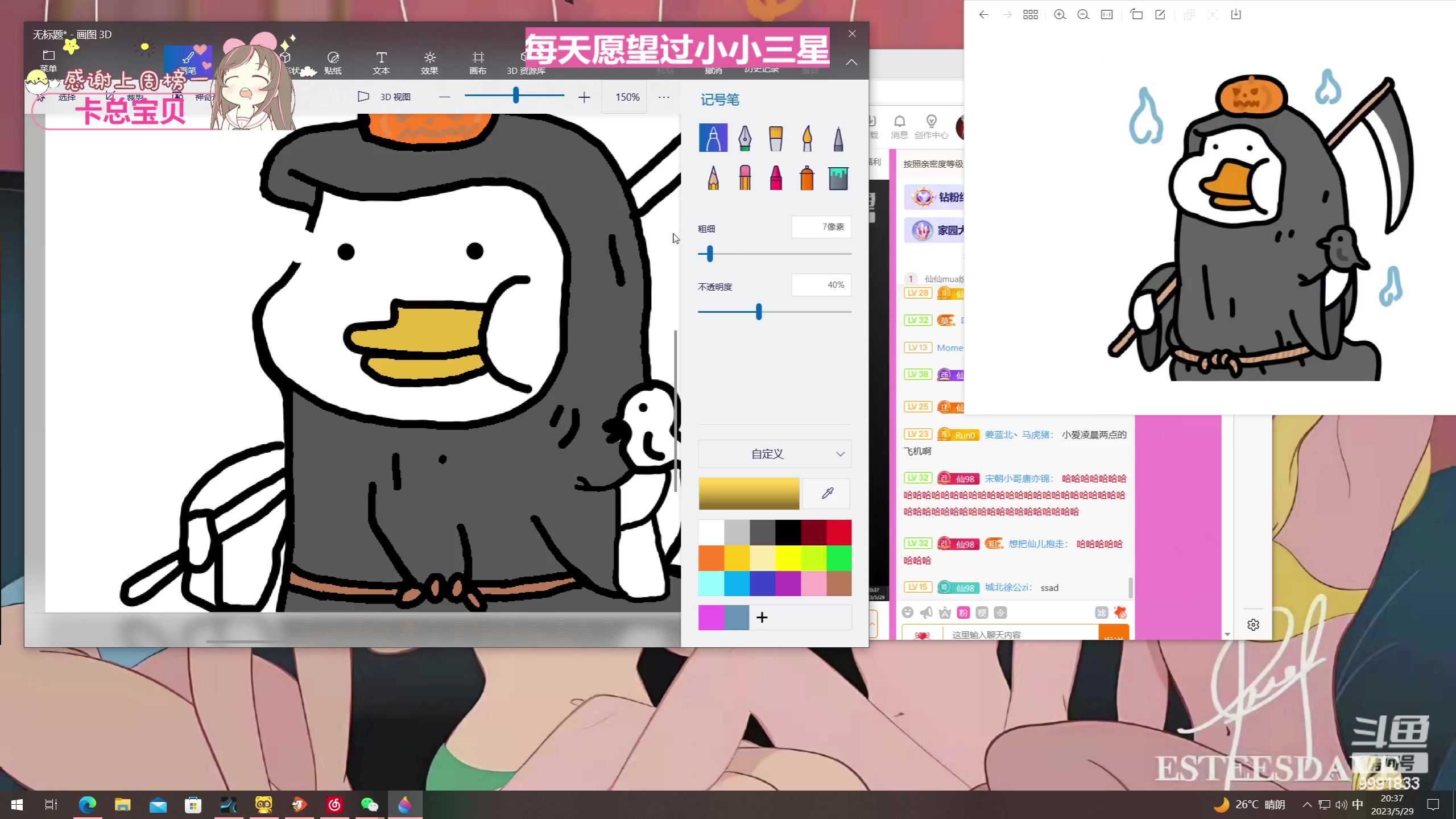Viewport: 1456px width, 819px height.
Task: Click the megaphone icon in chat bar
Action: point(926,613)
